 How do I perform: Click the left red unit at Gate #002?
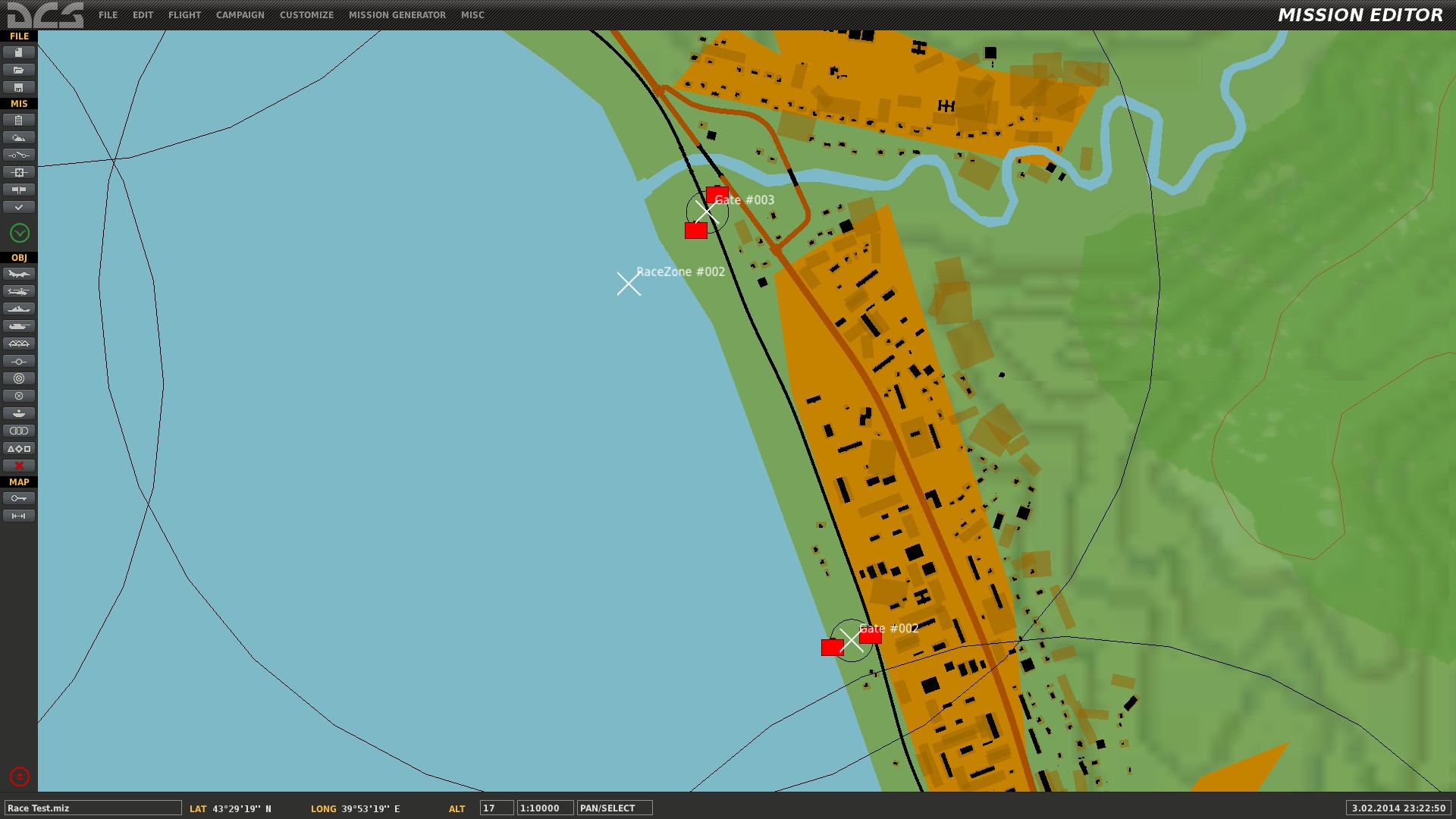[x=833, y=648]
